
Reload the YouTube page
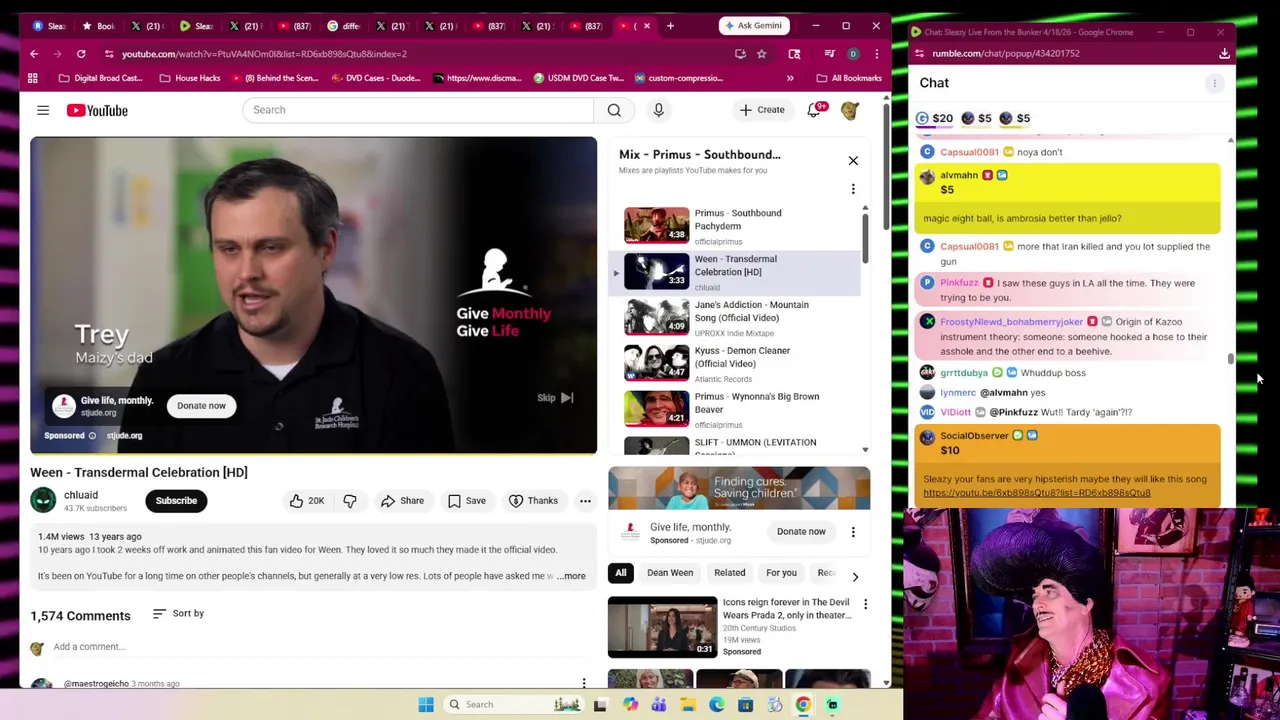point(81,54)
